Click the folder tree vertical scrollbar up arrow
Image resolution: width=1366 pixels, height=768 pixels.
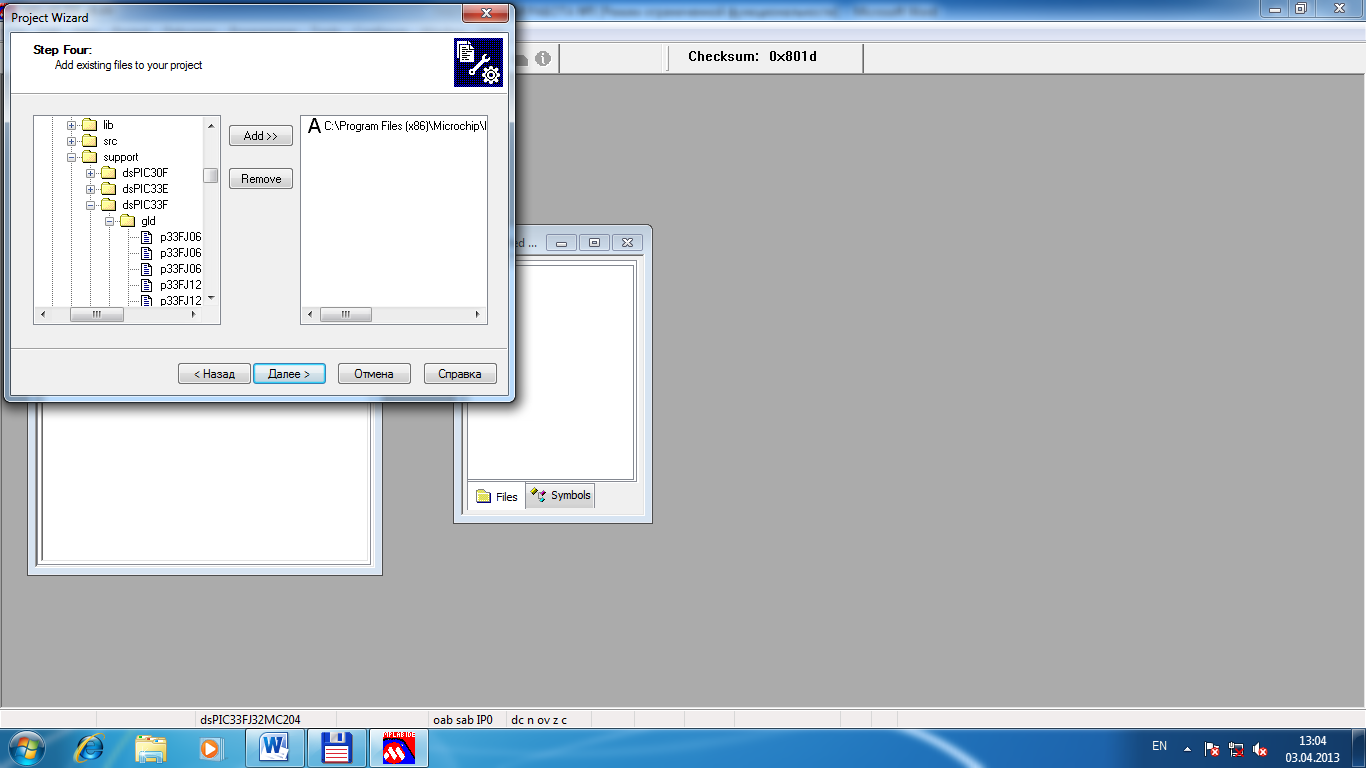tap(211, 125)
